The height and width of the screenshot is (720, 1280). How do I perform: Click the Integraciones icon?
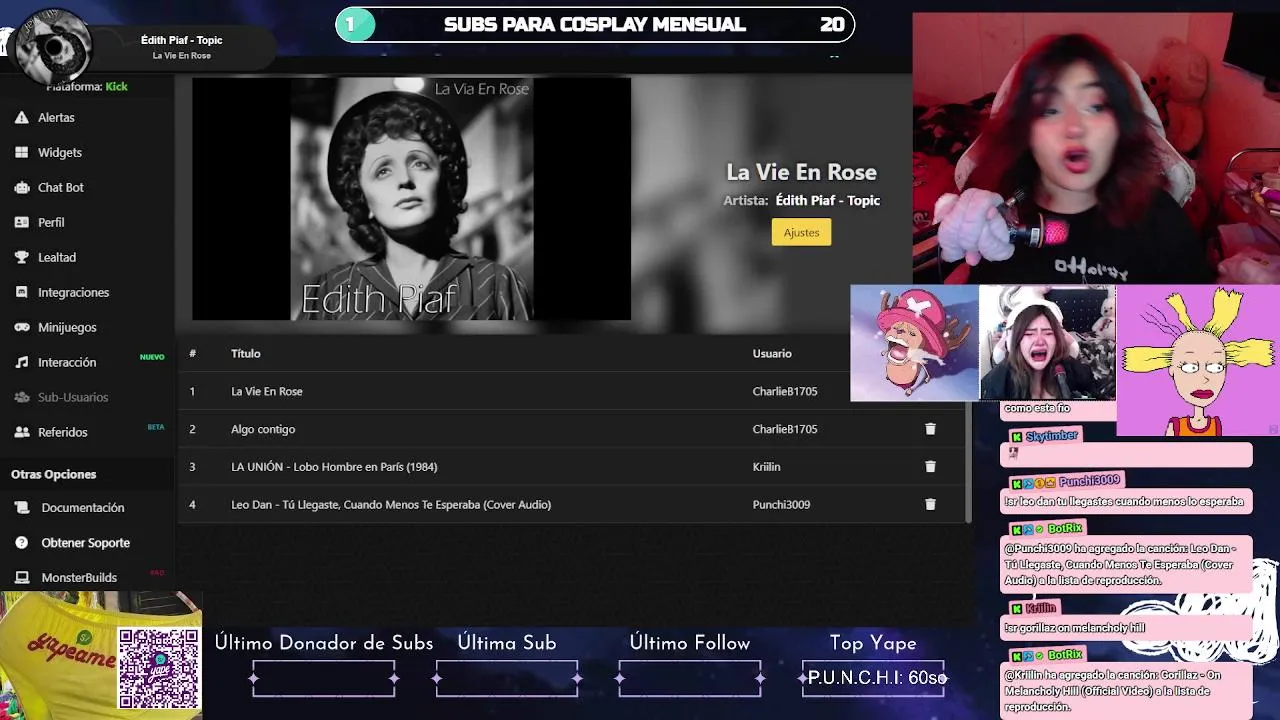pyautogui.click(x=21, y=292)
